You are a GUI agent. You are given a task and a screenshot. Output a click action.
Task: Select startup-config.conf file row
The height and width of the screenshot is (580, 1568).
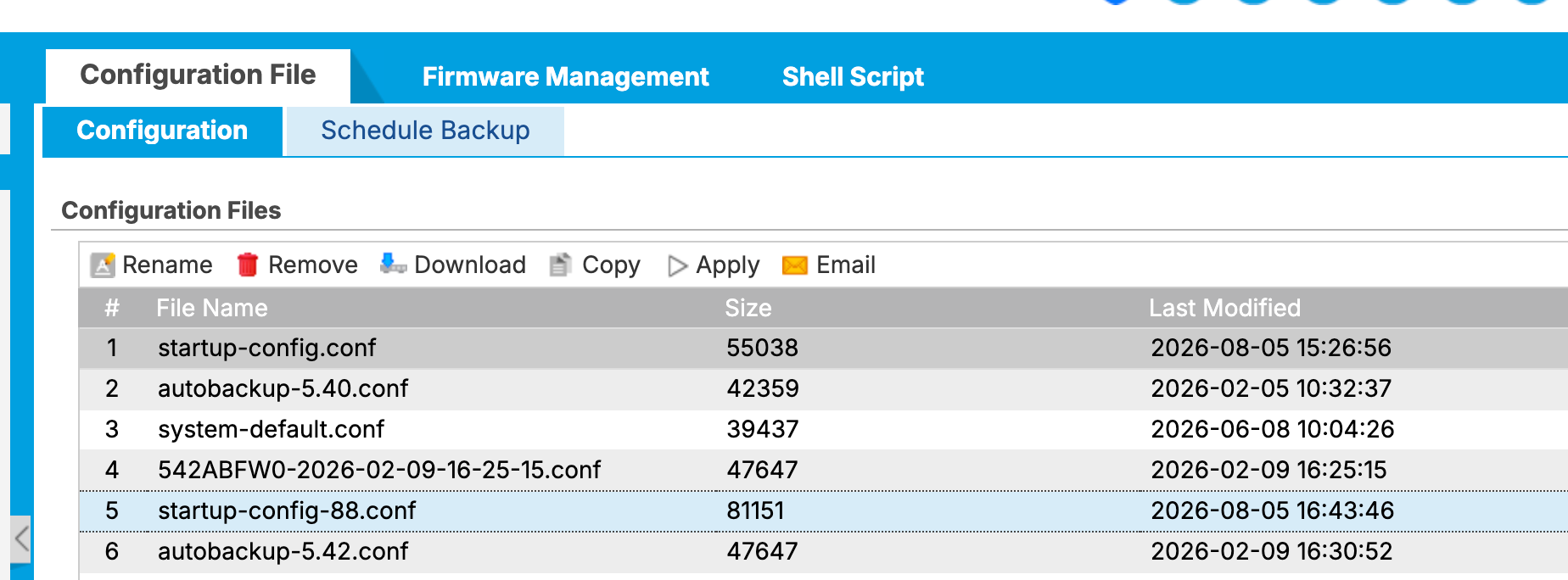(823, 348)
